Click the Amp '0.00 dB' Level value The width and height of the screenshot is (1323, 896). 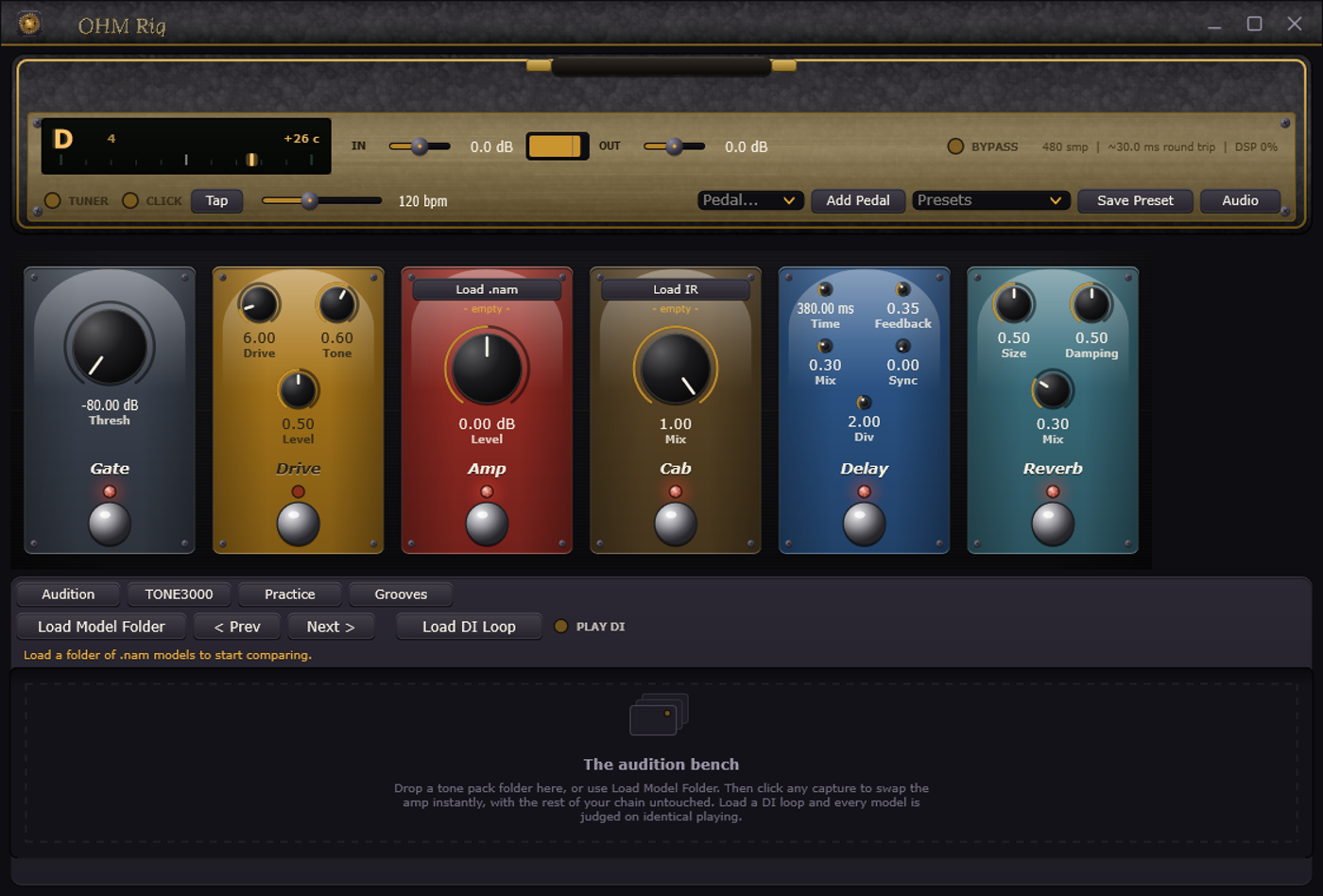pyautogui.click(x=487, y=424)
